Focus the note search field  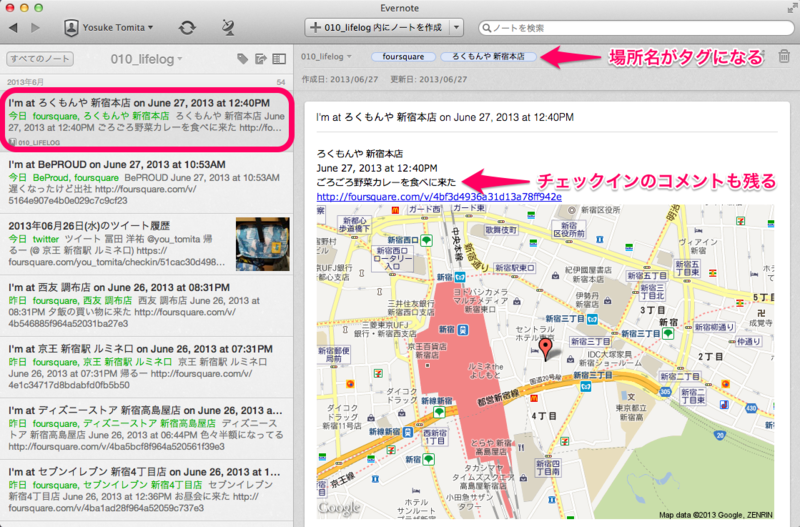(x=636, y=28)
